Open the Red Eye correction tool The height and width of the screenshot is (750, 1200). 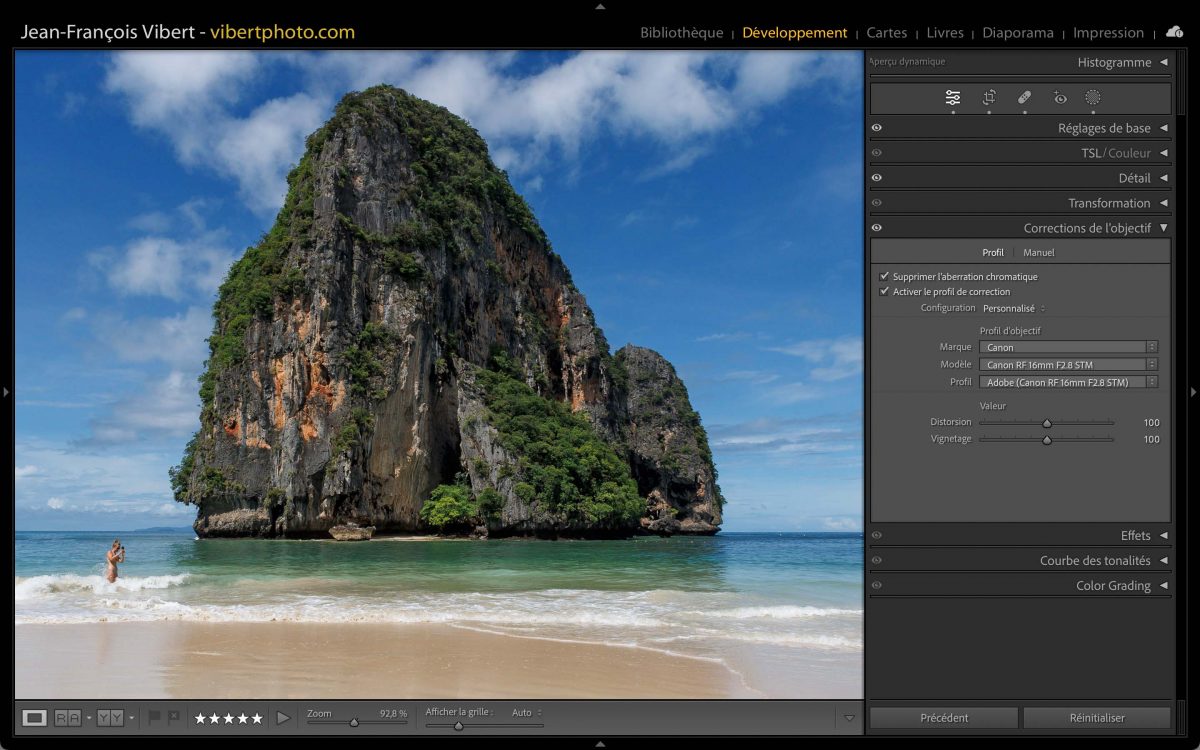coord(1060,98)
